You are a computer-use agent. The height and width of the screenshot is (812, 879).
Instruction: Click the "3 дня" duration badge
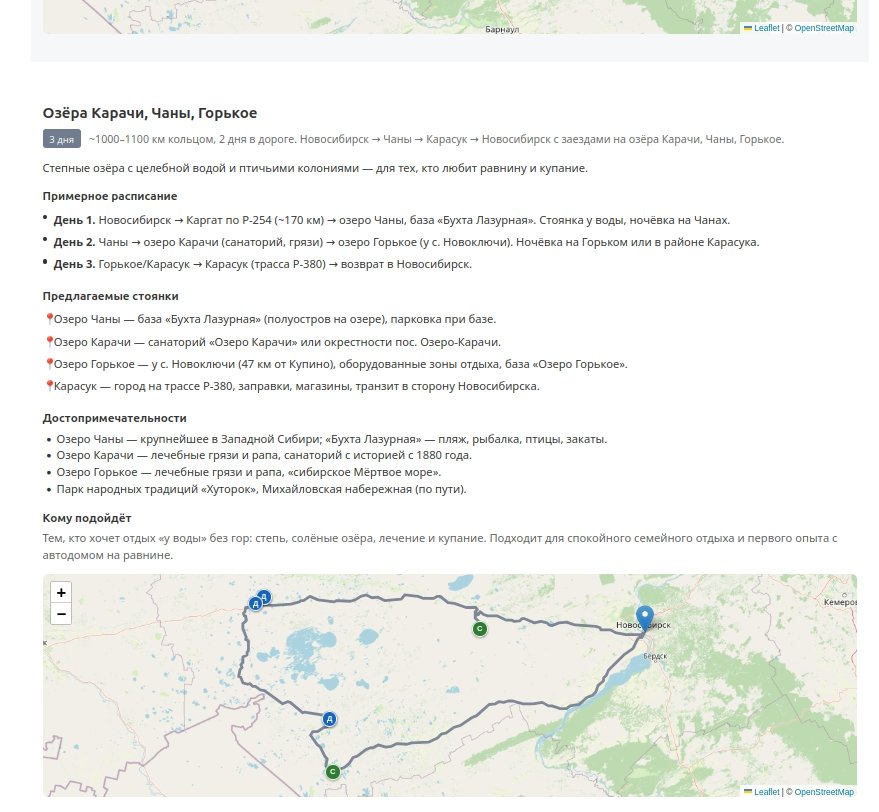click(x=61, y=139)
